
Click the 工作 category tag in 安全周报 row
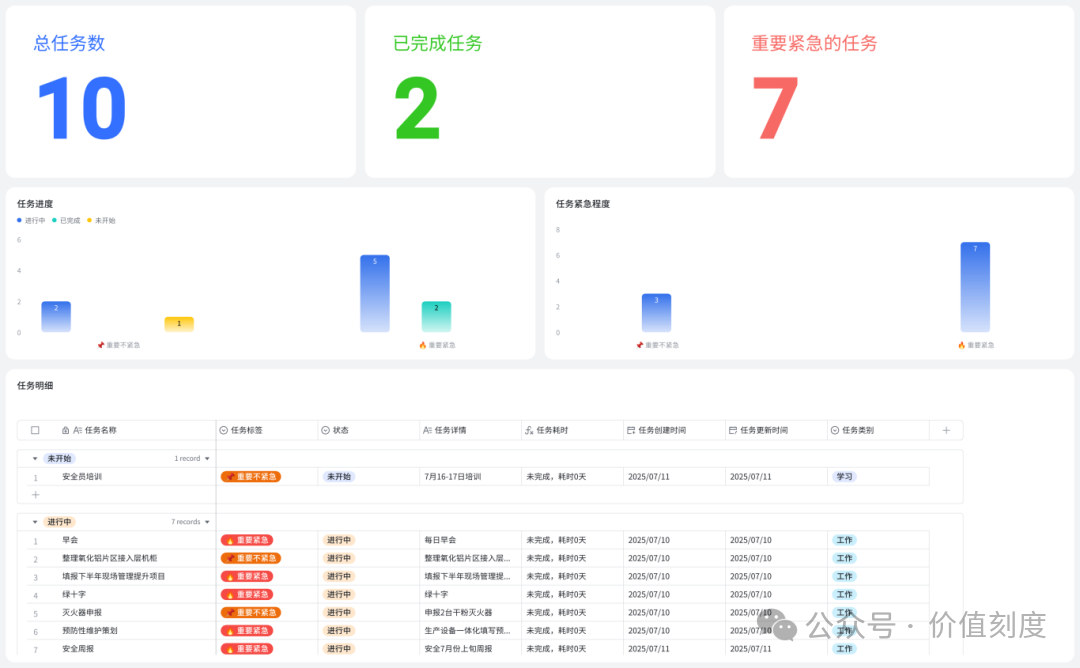(844, 649)
